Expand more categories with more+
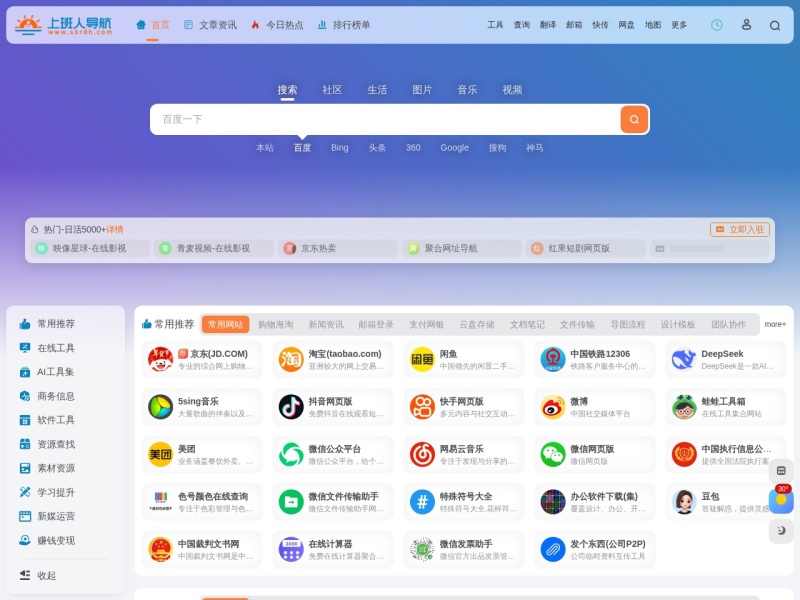The width and height of the screenshot is (800, 600). 774,324
